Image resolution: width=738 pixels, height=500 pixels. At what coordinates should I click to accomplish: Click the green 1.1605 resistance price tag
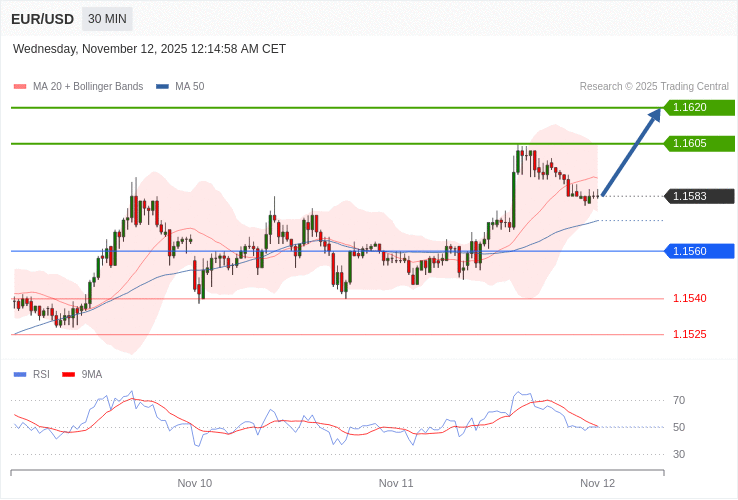pos(699,143)
